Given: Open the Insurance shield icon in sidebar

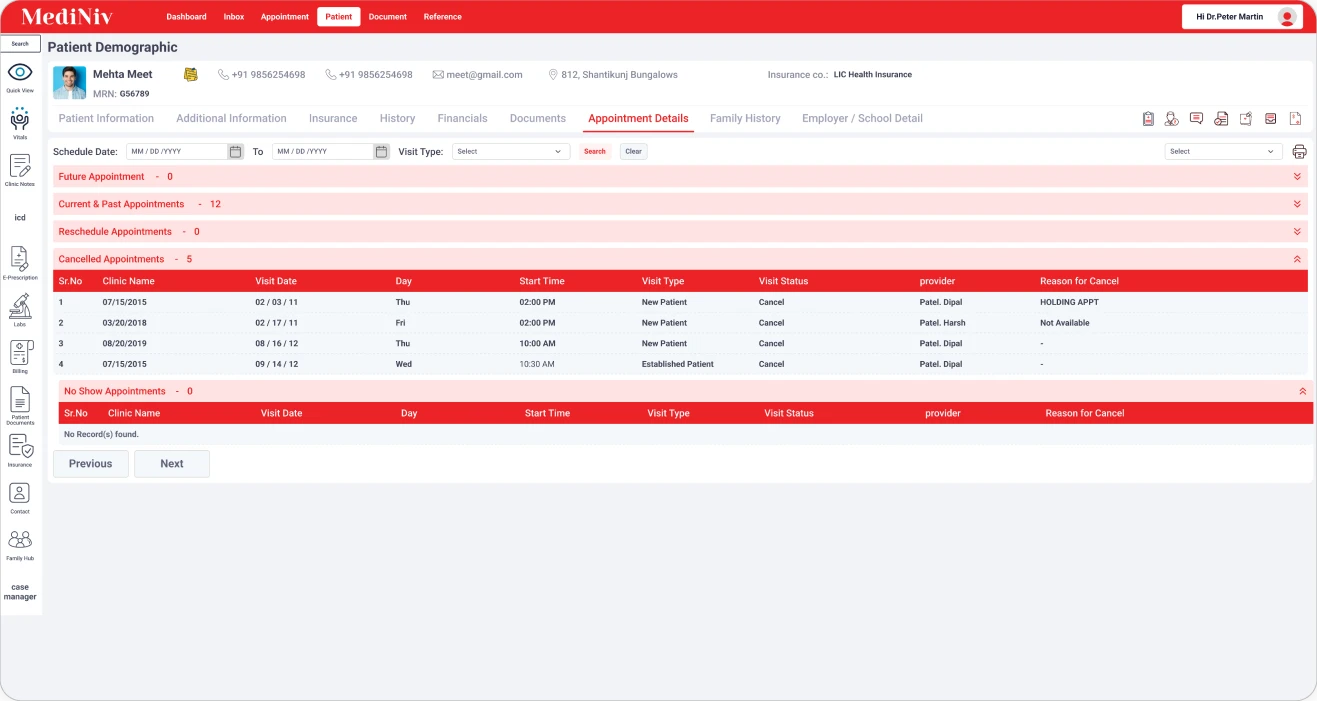Looking at the screenshot, I should click(20, 446).
